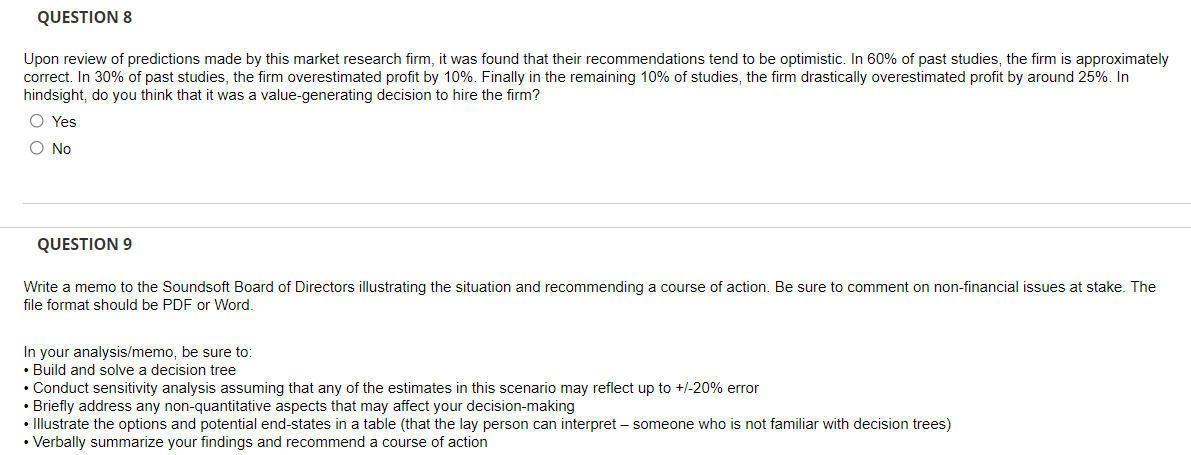This screenshot has height=455, width=1191.
Task: Click the text 'file format should be PDF or Word'
Action: (x=137, y=306)
